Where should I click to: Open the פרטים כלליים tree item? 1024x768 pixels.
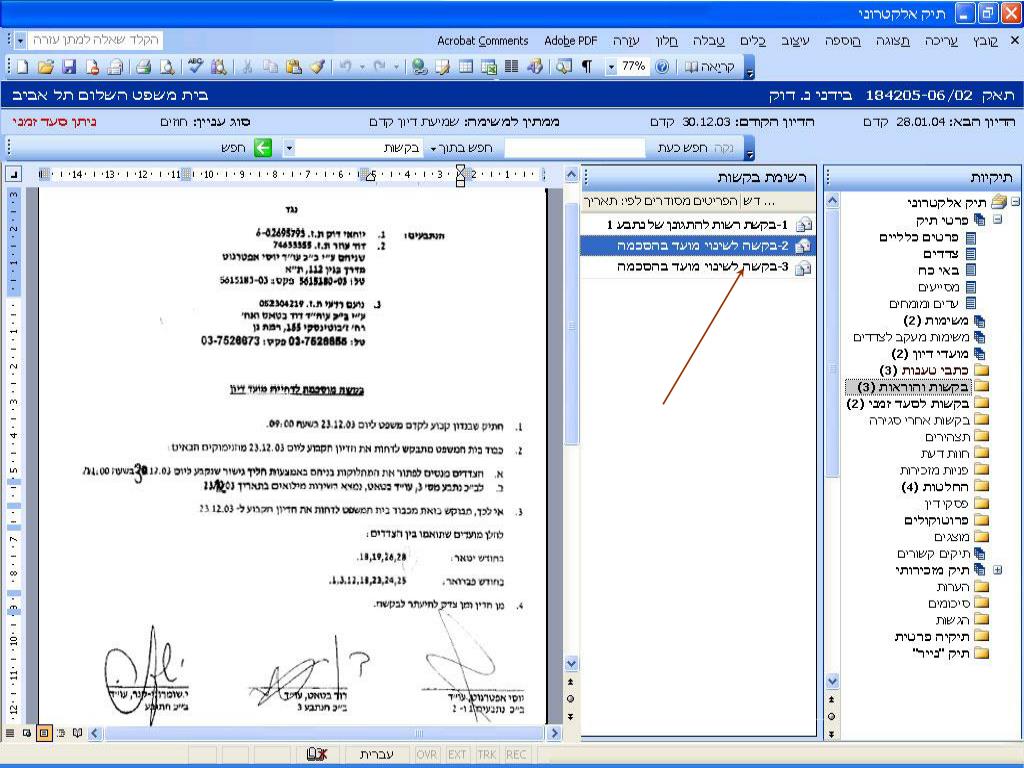tap(927, 237)
